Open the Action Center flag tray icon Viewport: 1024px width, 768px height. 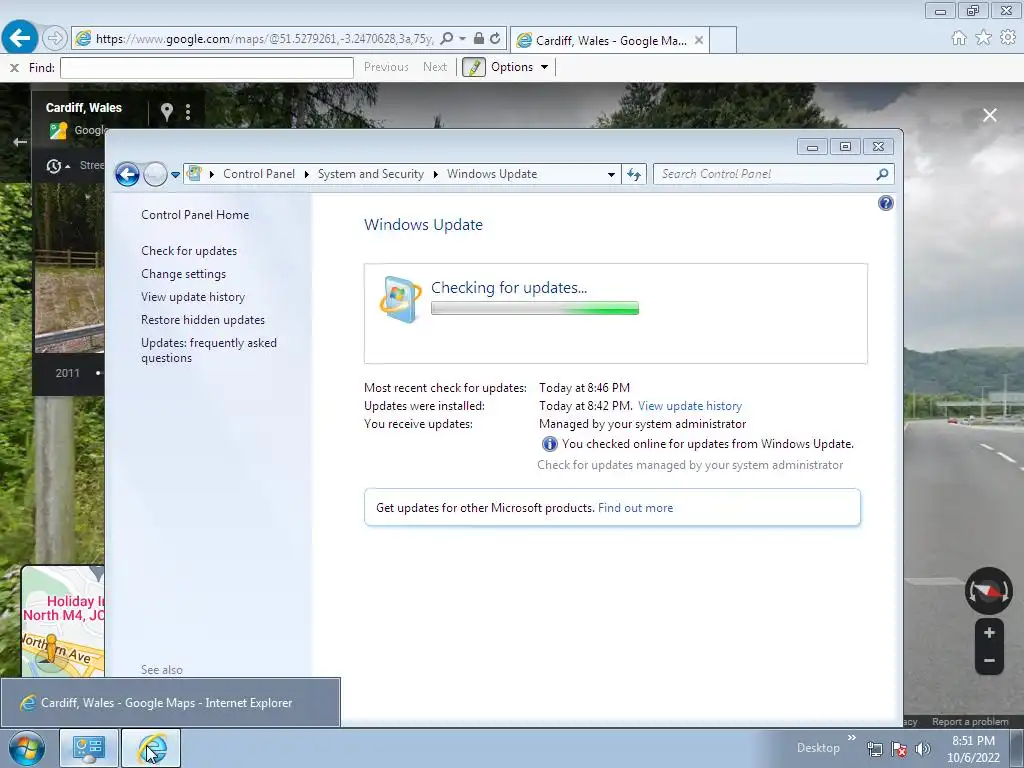[x=899, y=749]
